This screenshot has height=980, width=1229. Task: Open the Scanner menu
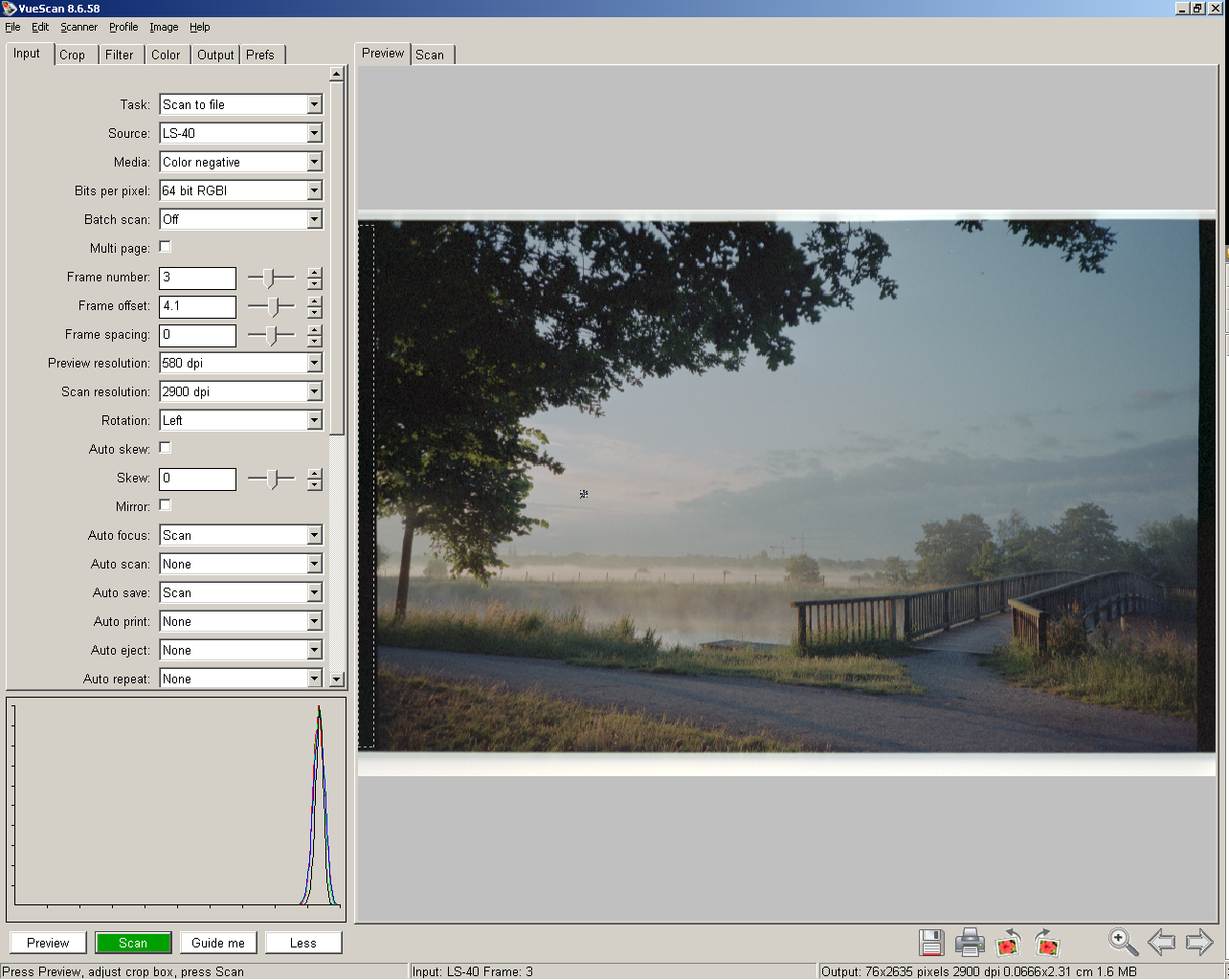tap(78, 27)
